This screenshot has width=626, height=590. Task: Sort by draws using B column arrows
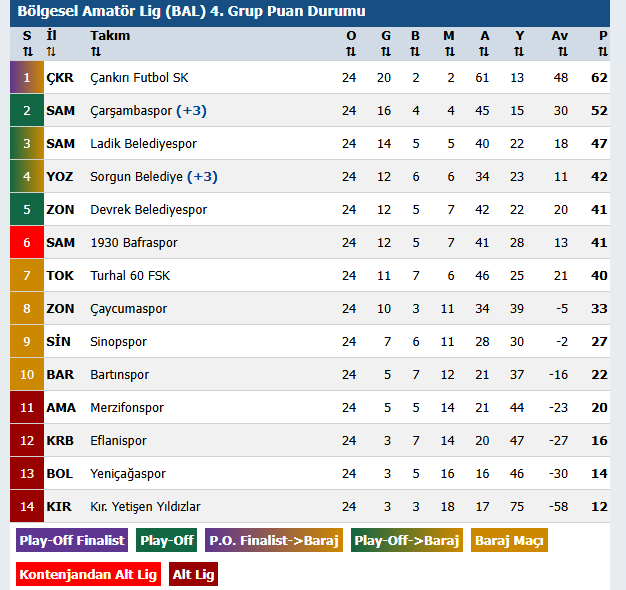[x=415, y=52]
